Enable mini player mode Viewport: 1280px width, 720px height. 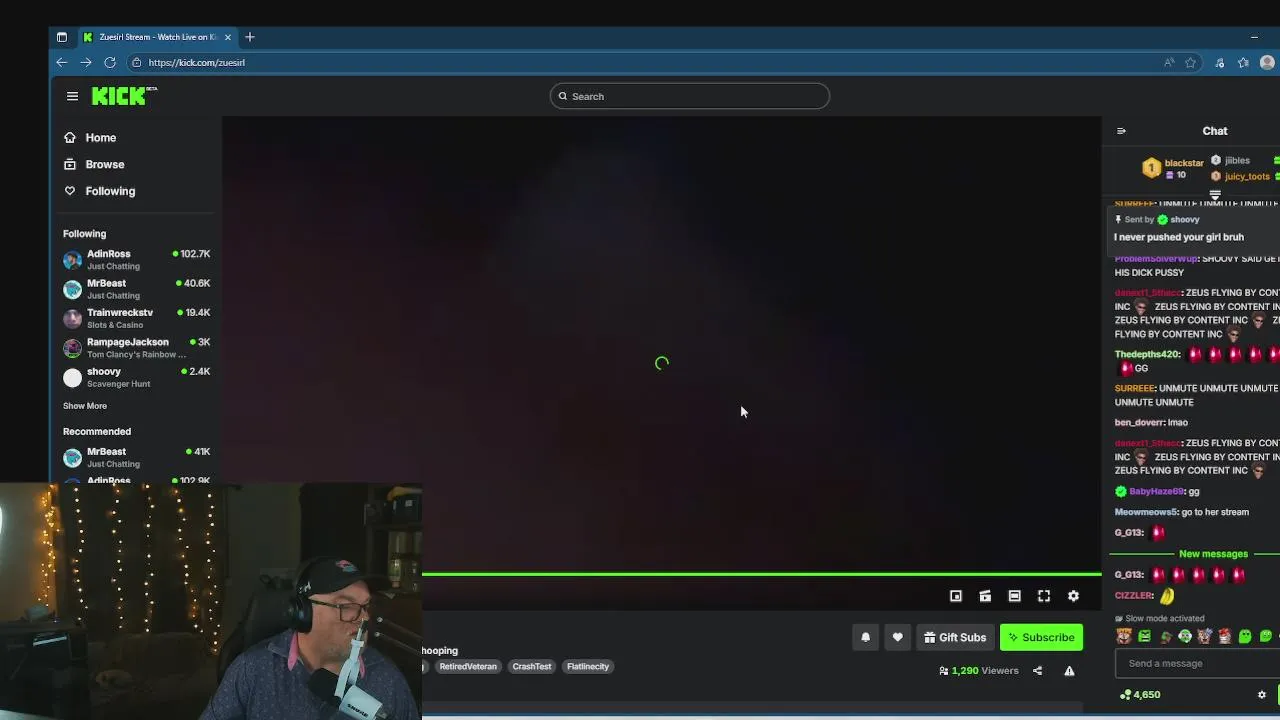956,596
